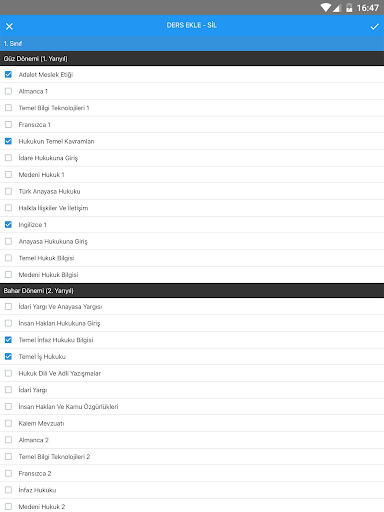Check Medeni Hukuk Bilgisi

click(x=8, y=274)
